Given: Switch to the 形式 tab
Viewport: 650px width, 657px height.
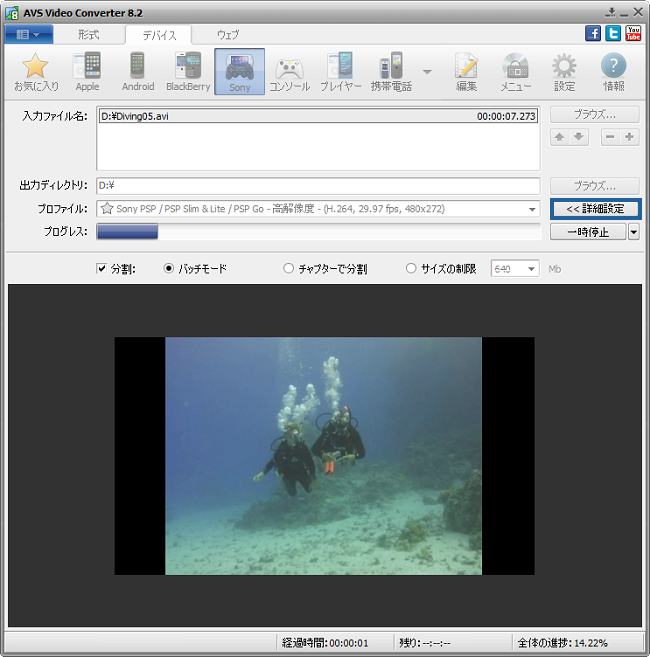Looking at the screenshot, I should click(x=88, y=35).
